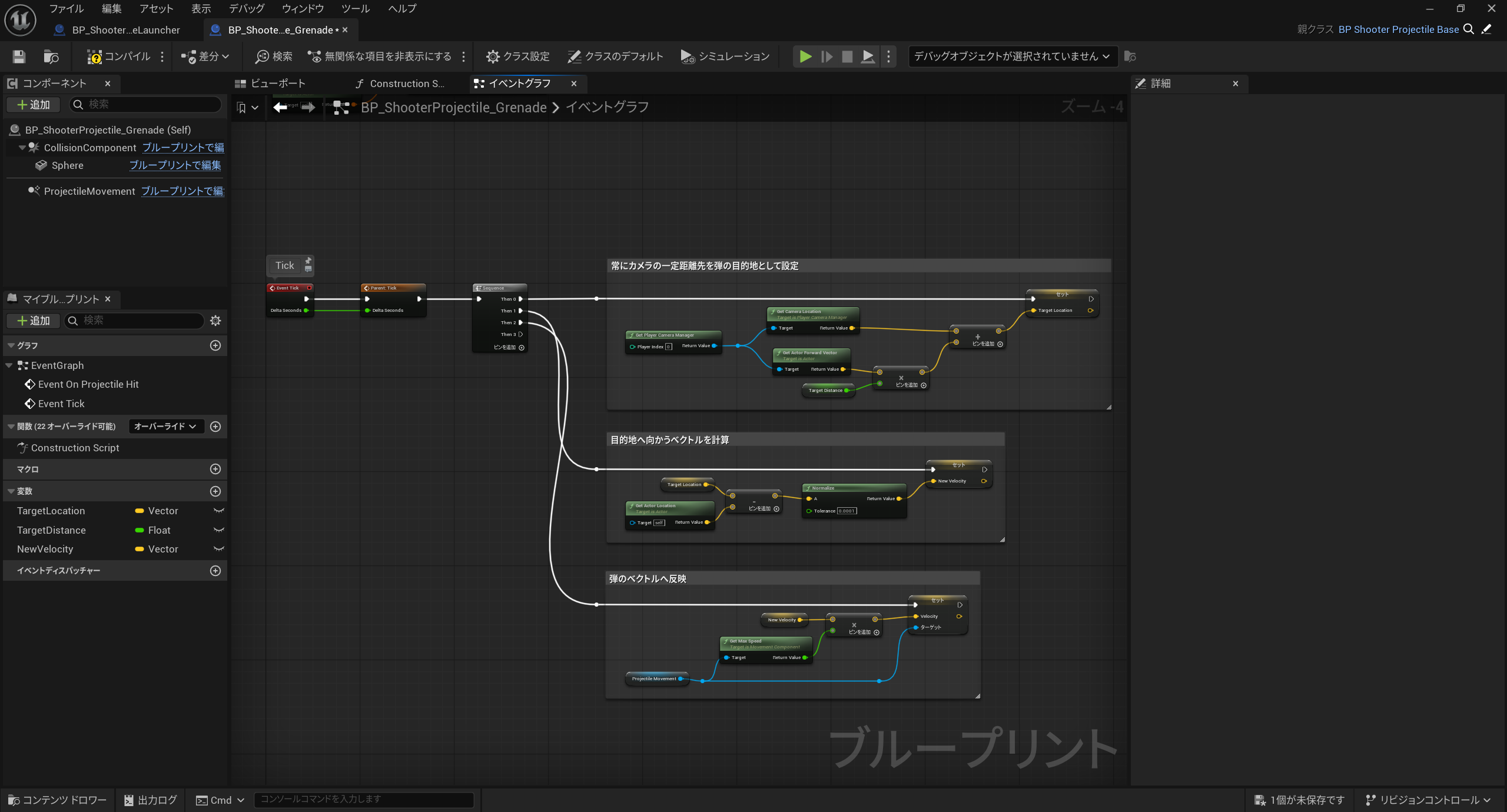This screenshot has height=812, width=1507.
Task: Open the Search (検索) tool in toolbar
Action: tap(274, 56)
